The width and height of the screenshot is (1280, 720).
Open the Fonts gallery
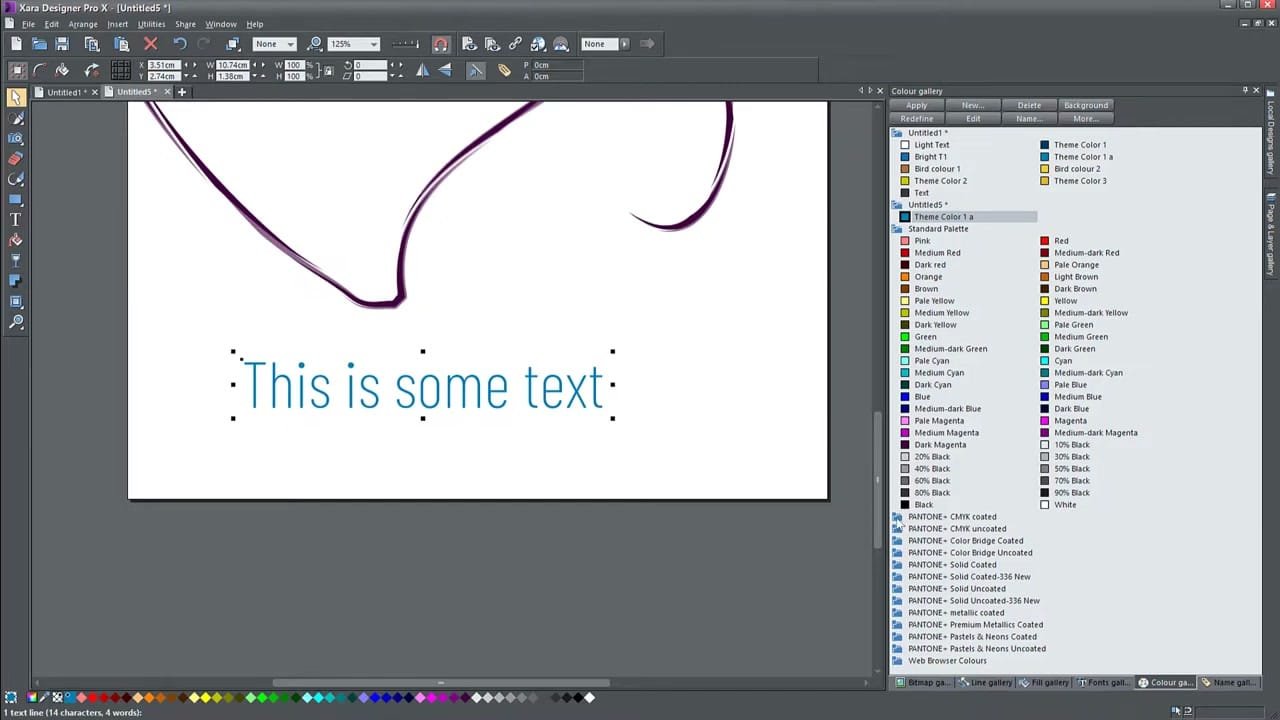point(1105,682)
